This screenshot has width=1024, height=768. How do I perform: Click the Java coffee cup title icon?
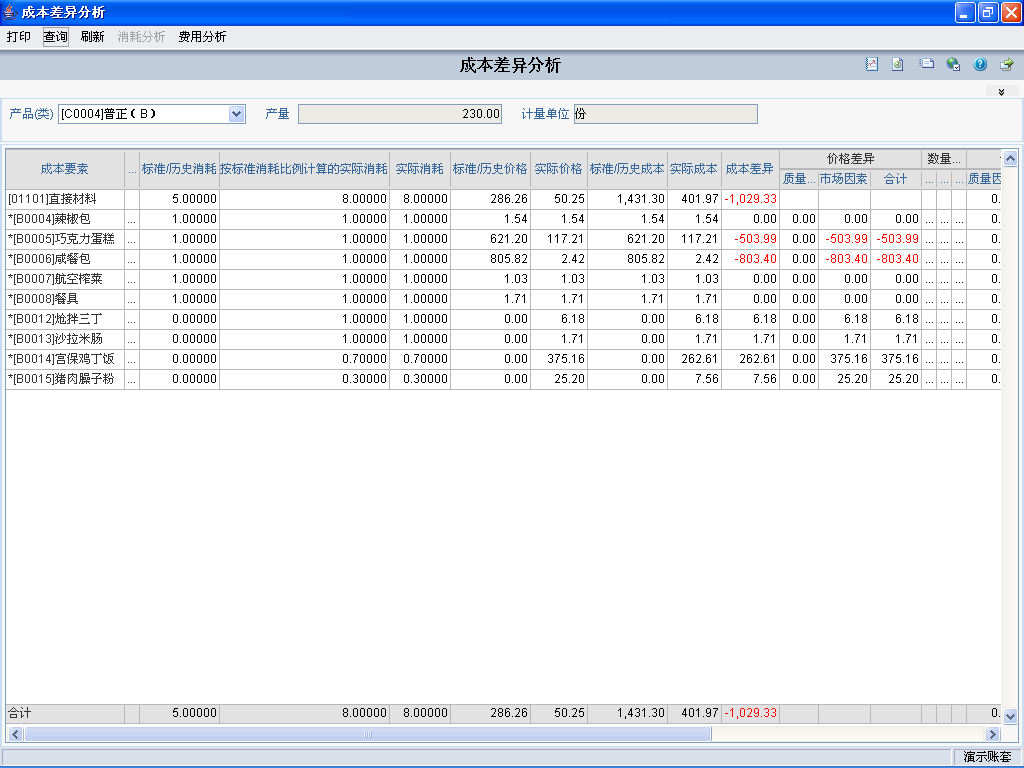(x=10, y=13)
